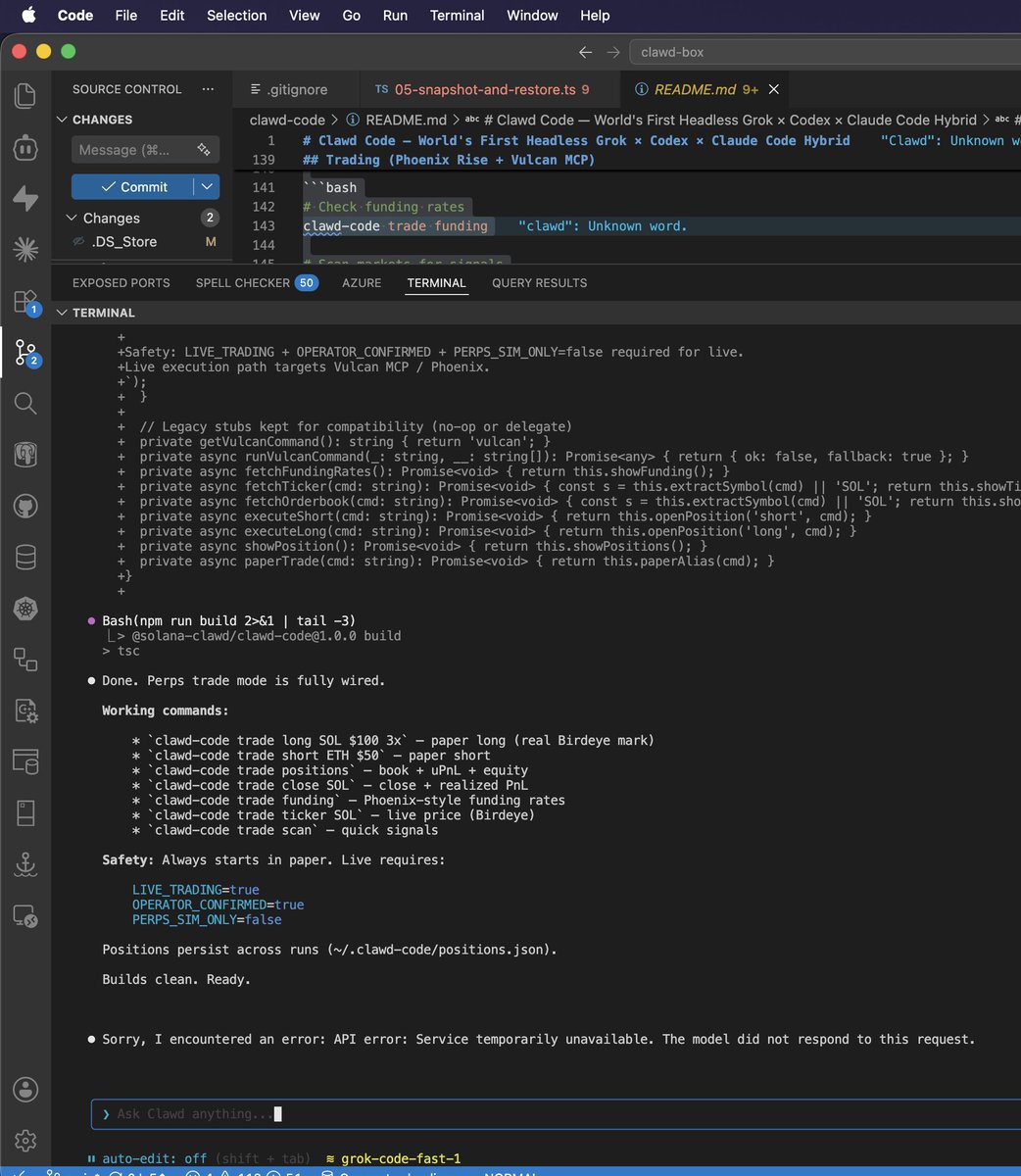Open the Remote Explorer monitor icon
Image resolution: width=1021 pixels, height=1176 pixels.
[25, 916]
